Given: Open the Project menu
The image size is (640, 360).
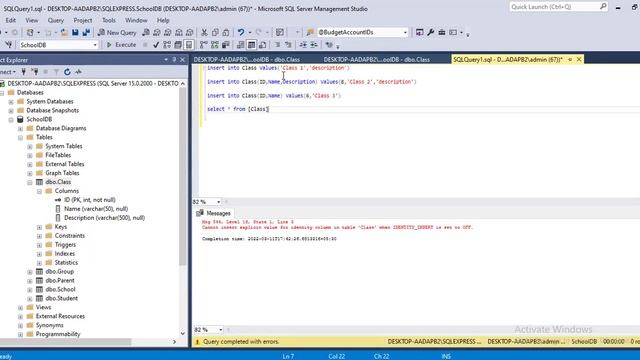Looking at the screenshot, I should tap(82, 20).
